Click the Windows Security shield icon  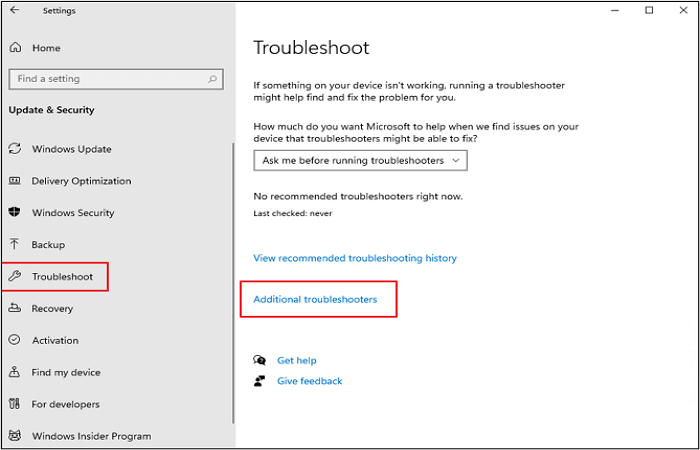pyautogui.click(x=15, y=213)
